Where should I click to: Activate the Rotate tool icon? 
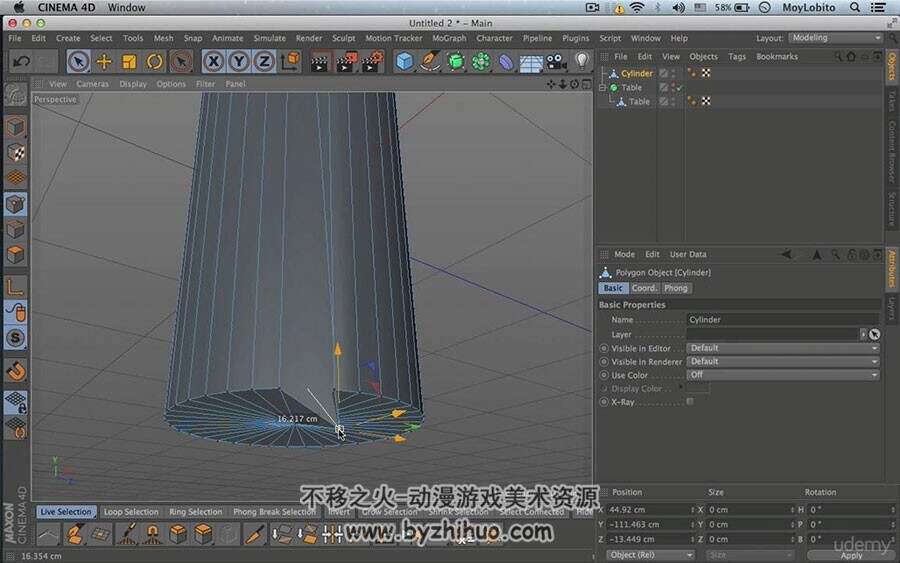pos(154,61)
